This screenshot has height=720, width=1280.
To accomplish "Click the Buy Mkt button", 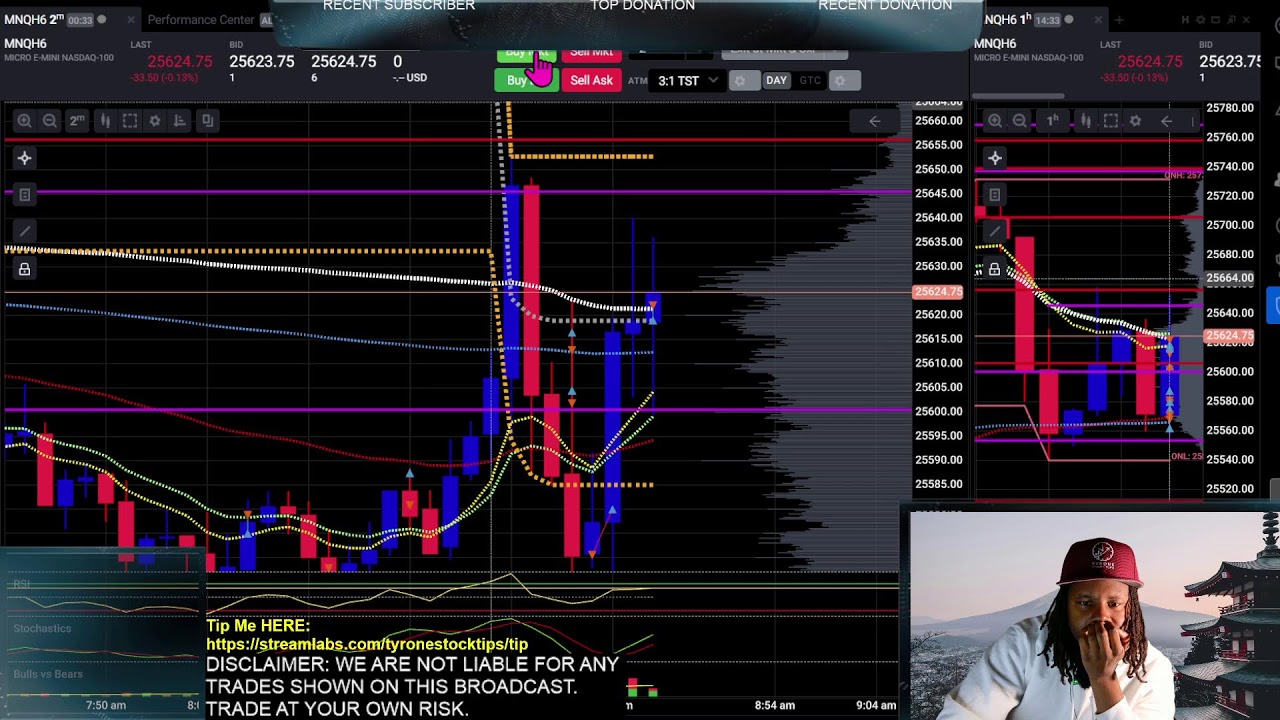I will (x=526, y=51).
